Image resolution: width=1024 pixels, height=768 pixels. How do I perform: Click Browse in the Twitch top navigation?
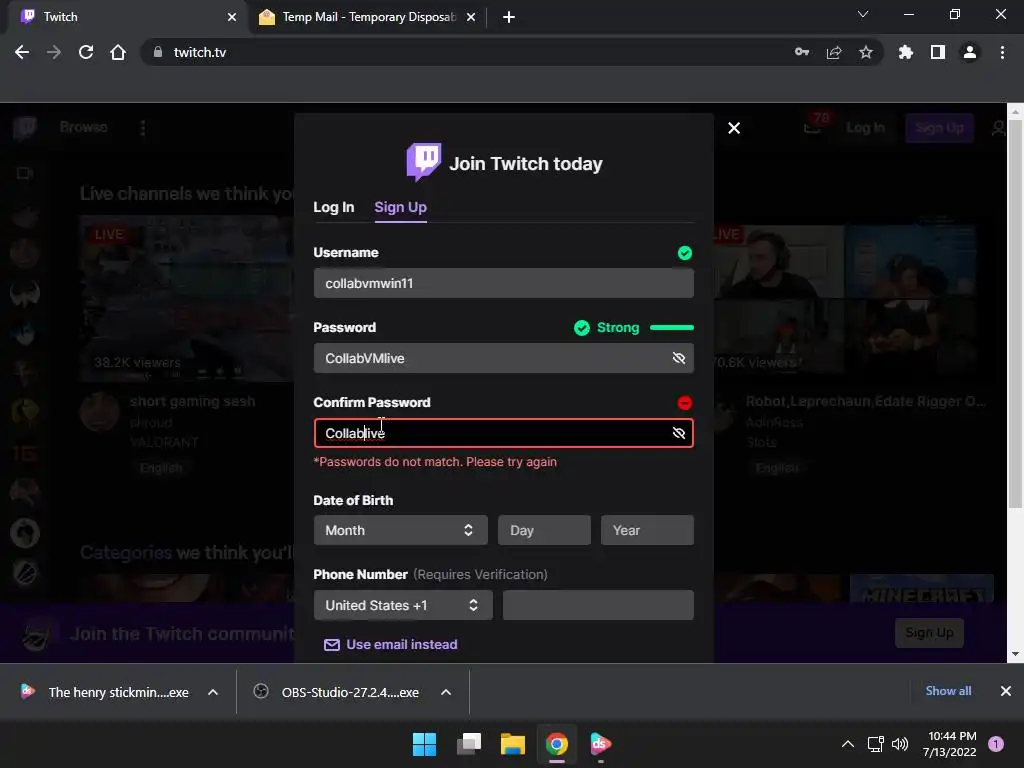(x=84, y=127)
